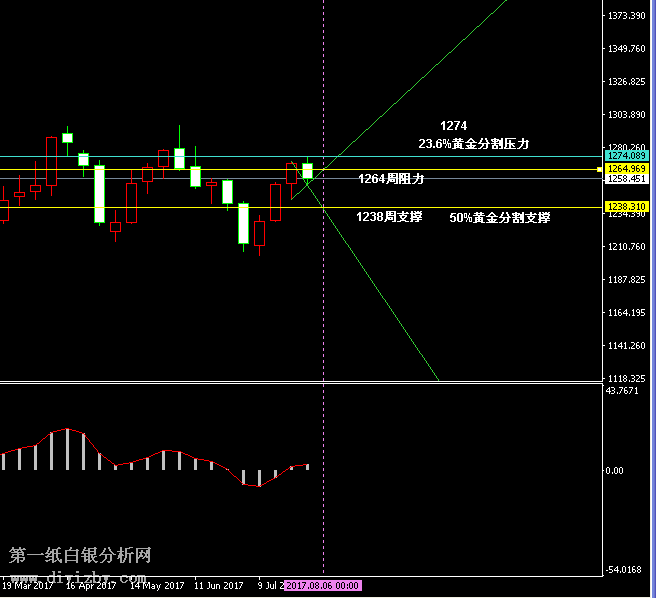Screen dimensions: 656x598
Task: Select the pink 2017.08.06 00:00 date marker
Action: [322, 586]
